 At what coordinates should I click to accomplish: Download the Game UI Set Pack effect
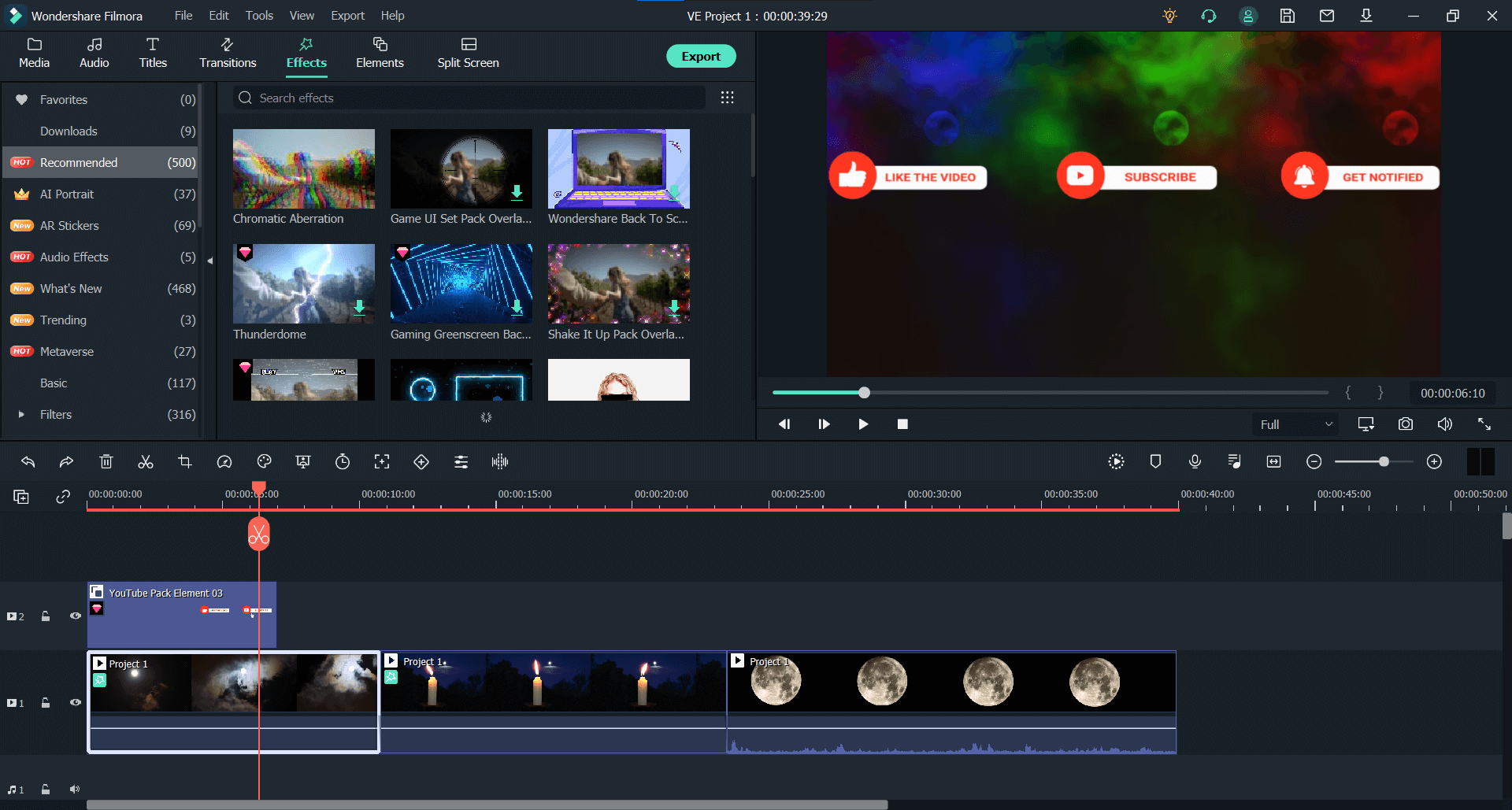[x=517, y=193]
